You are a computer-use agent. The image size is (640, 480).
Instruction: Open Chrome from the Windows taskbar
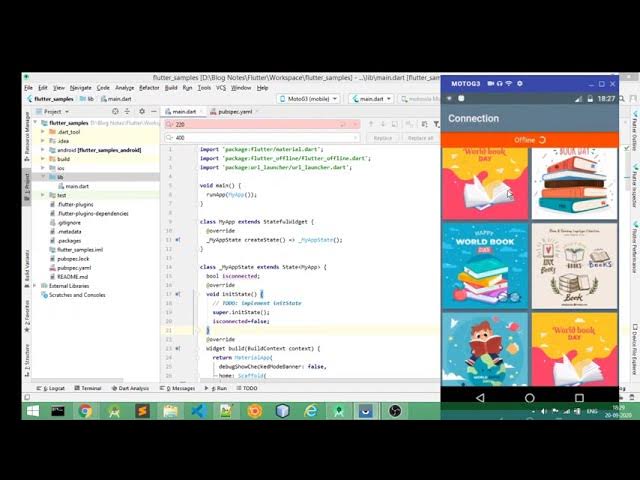pyautogui.click(x=86, y=411)
